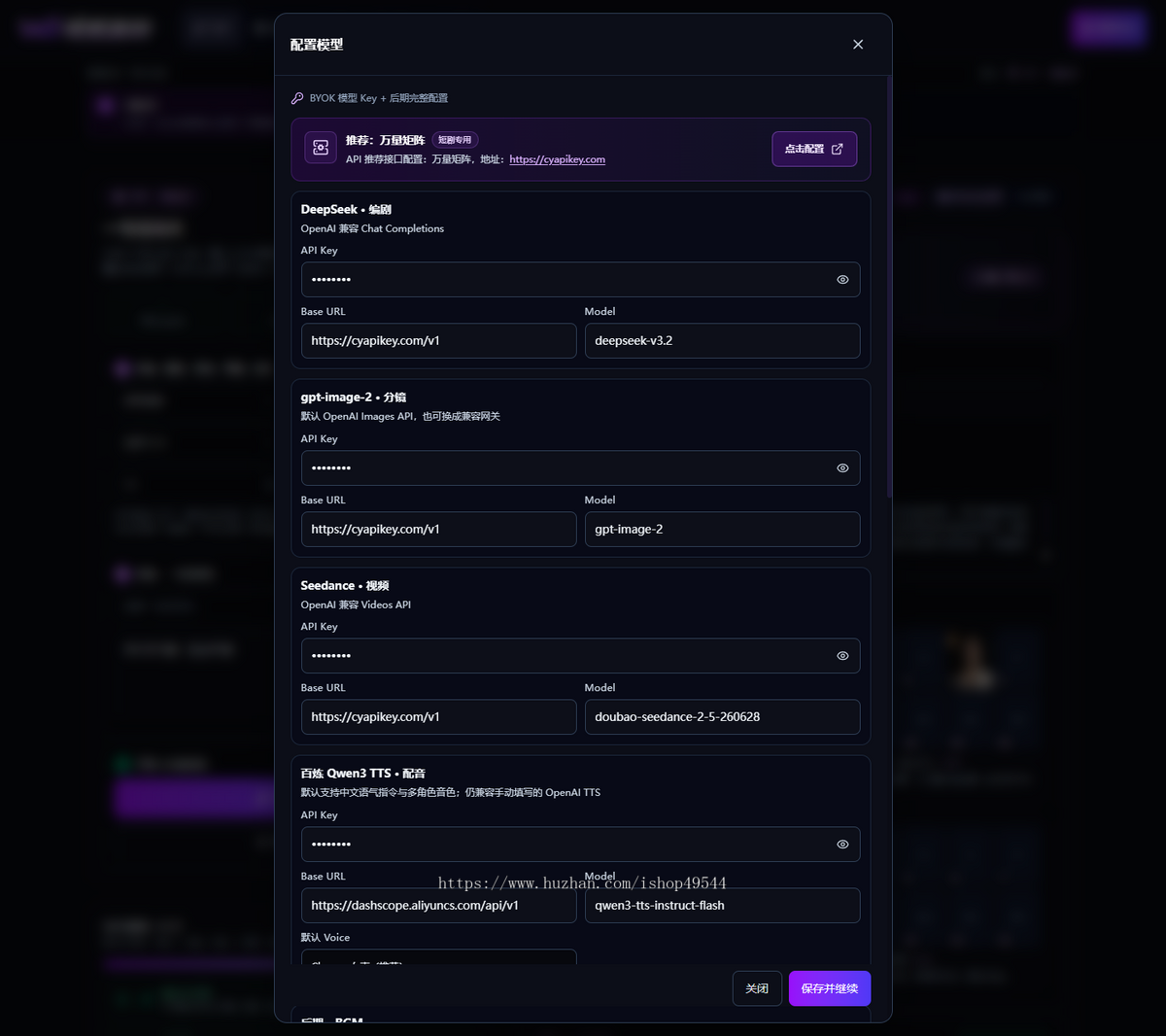The height and width of the screenshot is (1036, 1166).
Task: Click 保存并继续 to save and continue
Action: tap(830, 988)
